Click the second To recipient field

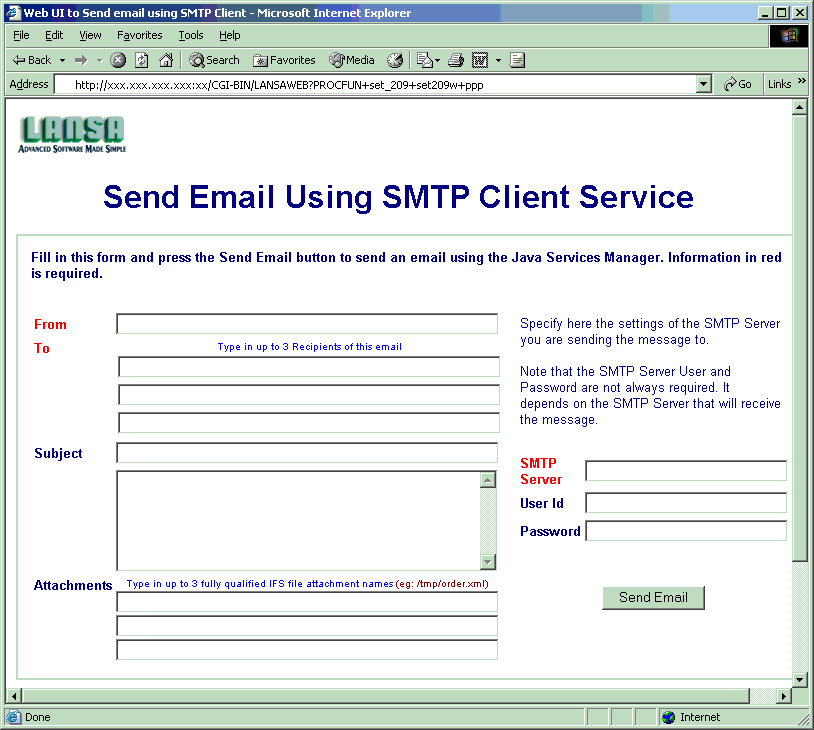[x=309, y=395]
